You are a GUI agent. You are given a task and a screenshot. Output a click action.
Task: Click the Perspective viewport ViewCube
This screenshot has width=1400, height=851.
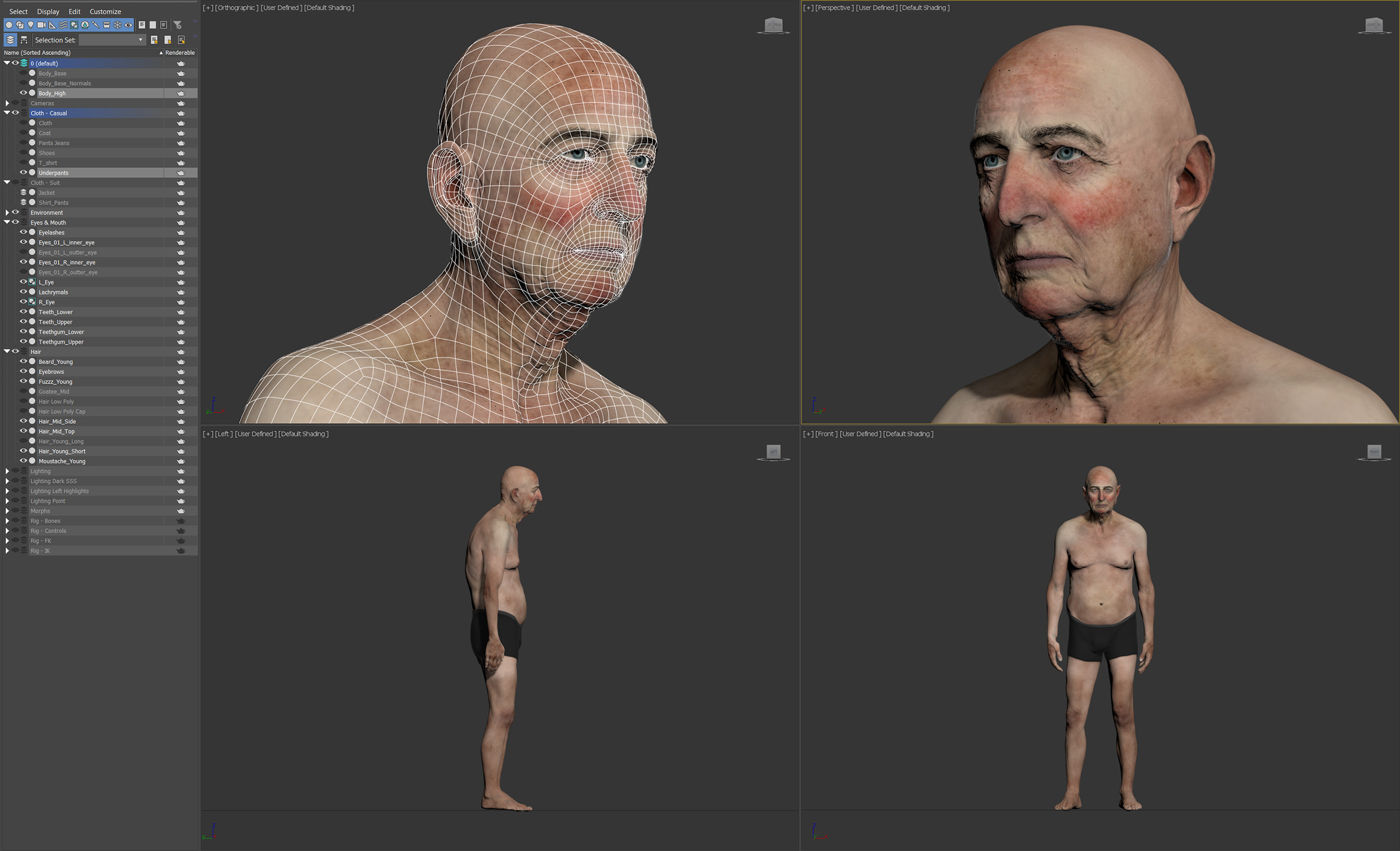point(1373,25)
